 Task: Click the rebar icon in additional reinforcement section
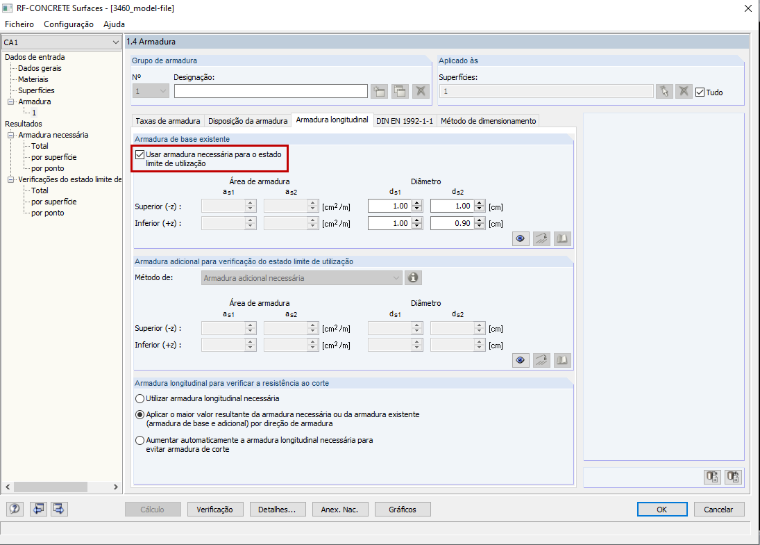pyautogui.click(x=541, y=360)
